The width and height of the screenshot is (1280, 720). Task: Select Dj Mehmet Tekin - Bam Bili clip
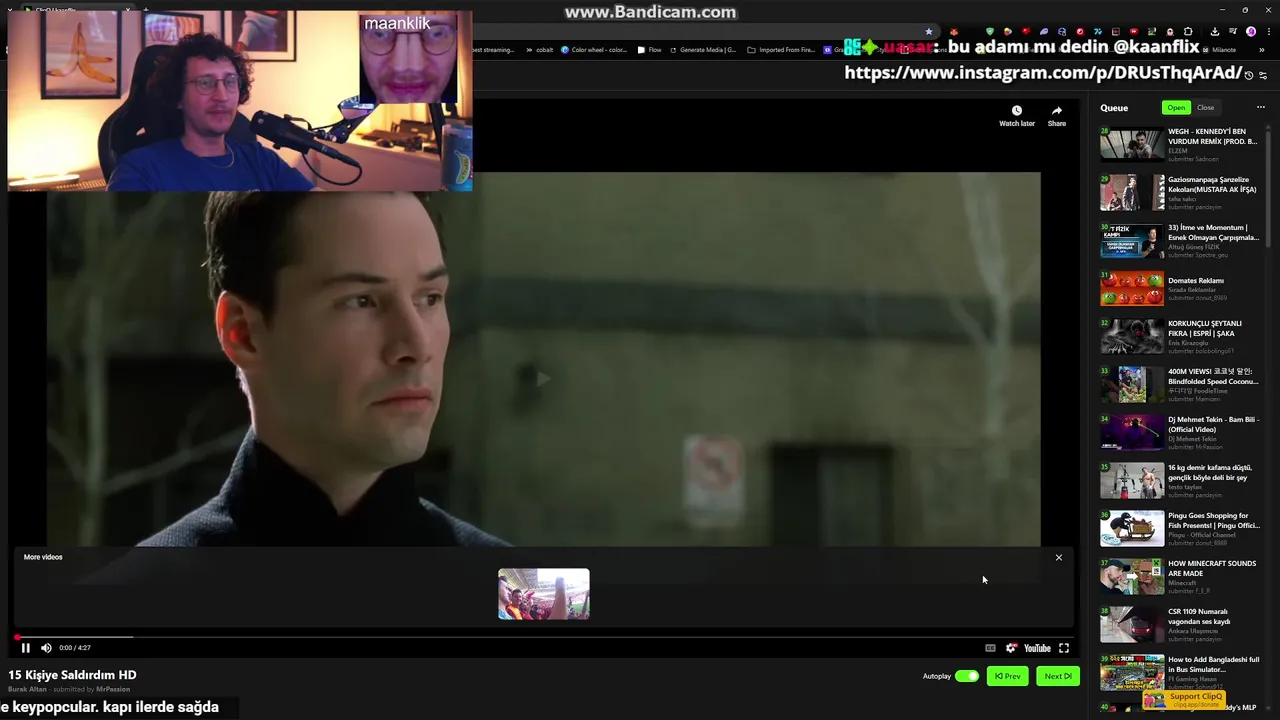pos(1180,433)
